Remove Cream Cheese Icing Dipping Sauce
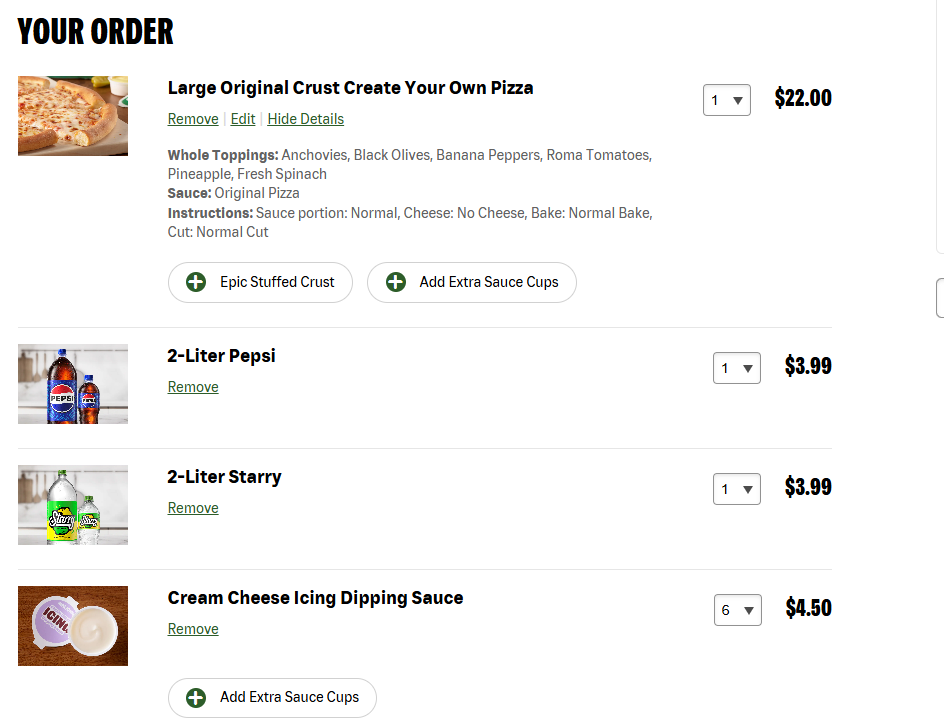This screenshot has width=944, height=727. (x=193, y=629)
